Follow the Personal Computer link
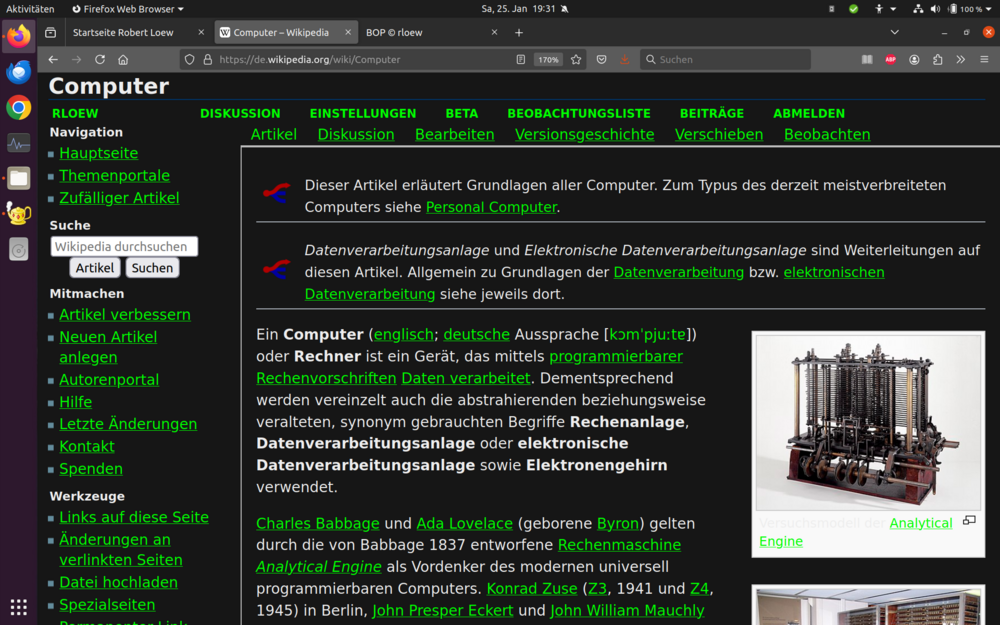Viewport: 1000px width, 625px height. 491,207
